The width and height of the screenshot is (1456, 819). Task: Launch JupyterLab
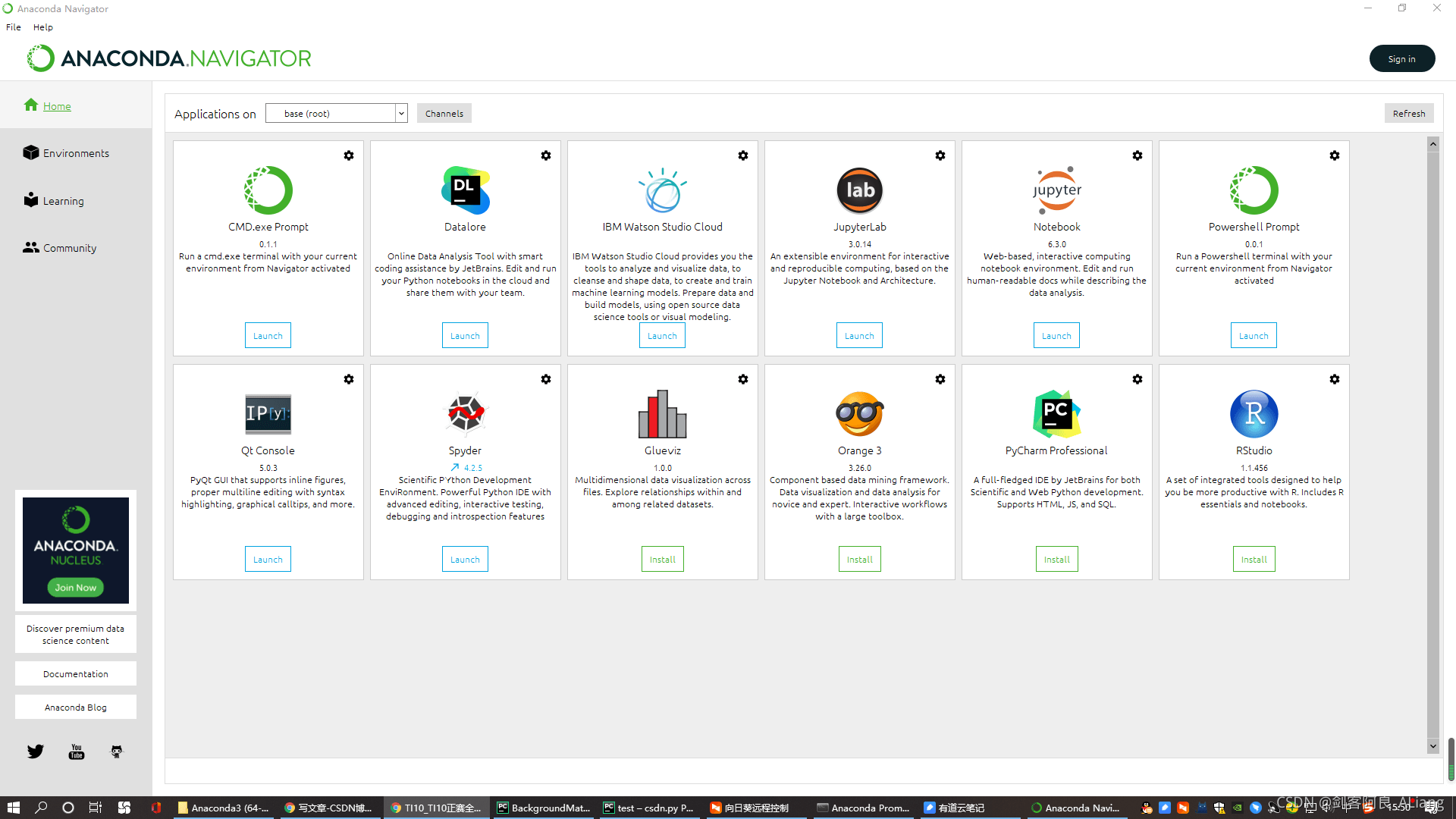(x=859, y=335)
